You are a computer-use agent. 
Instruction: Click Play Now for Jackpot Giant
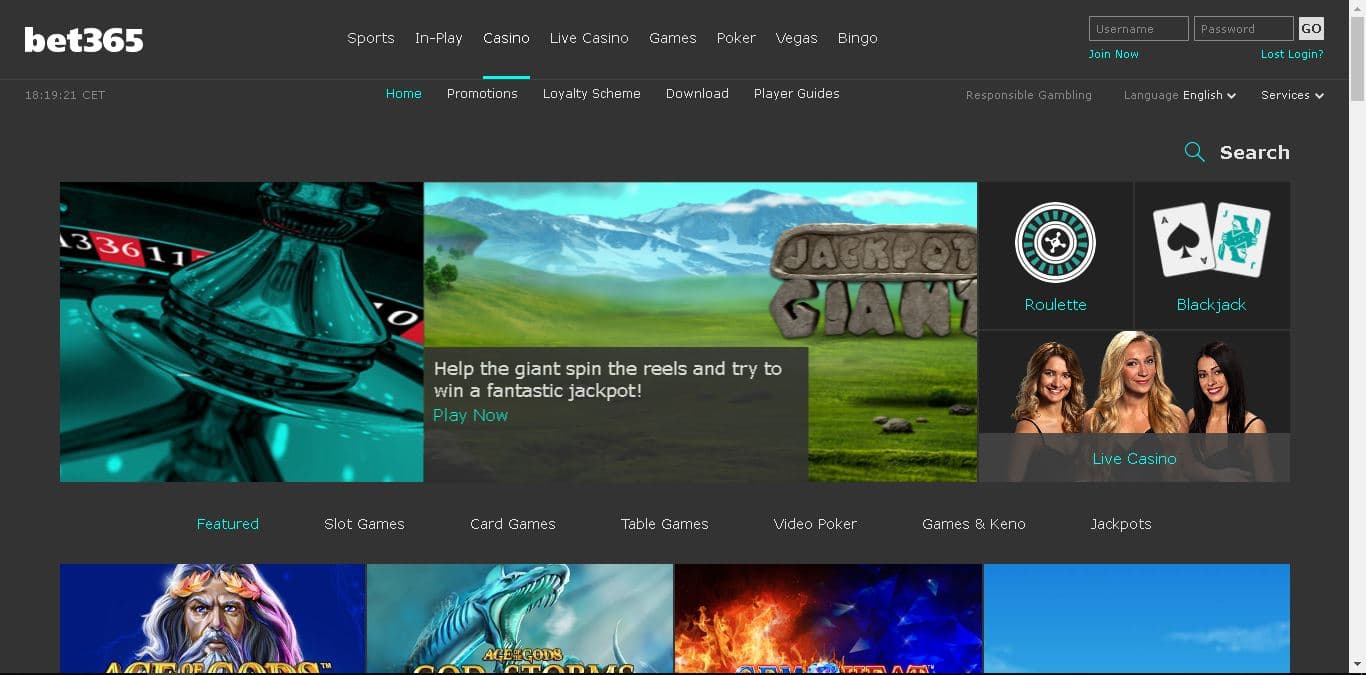[469, 415]
